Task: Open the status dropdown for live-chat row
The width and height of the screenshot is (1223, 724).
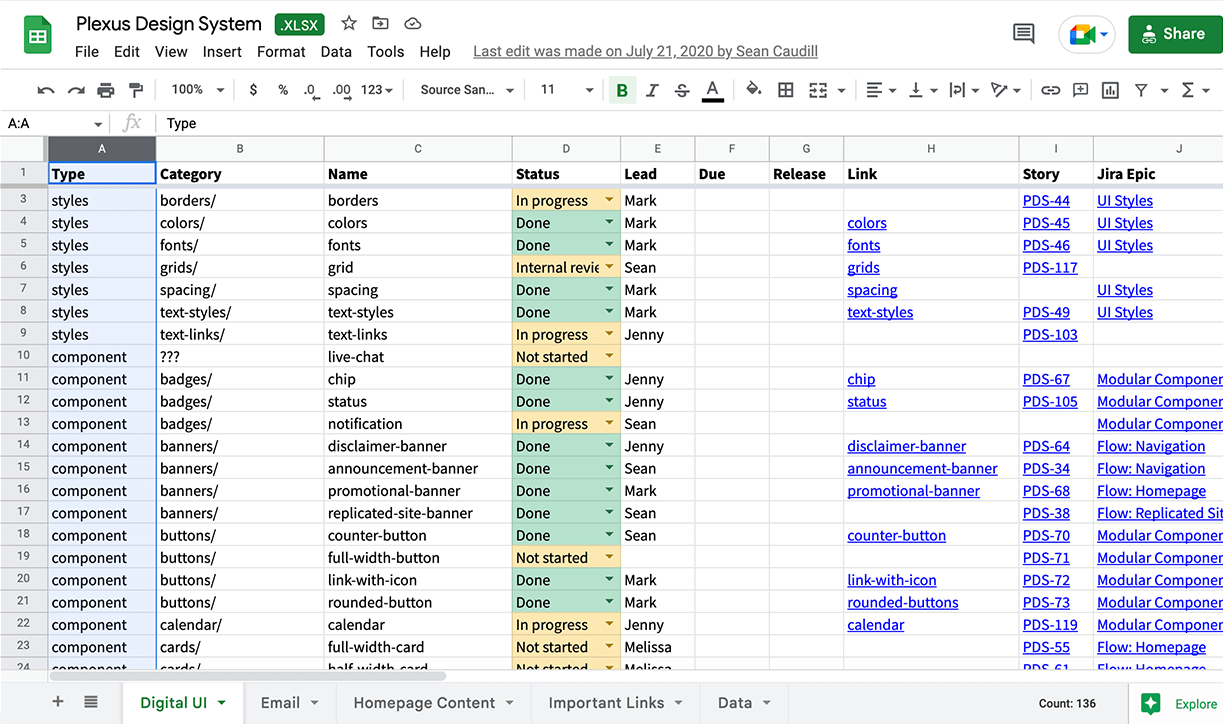Action: [x=609, y=356]
